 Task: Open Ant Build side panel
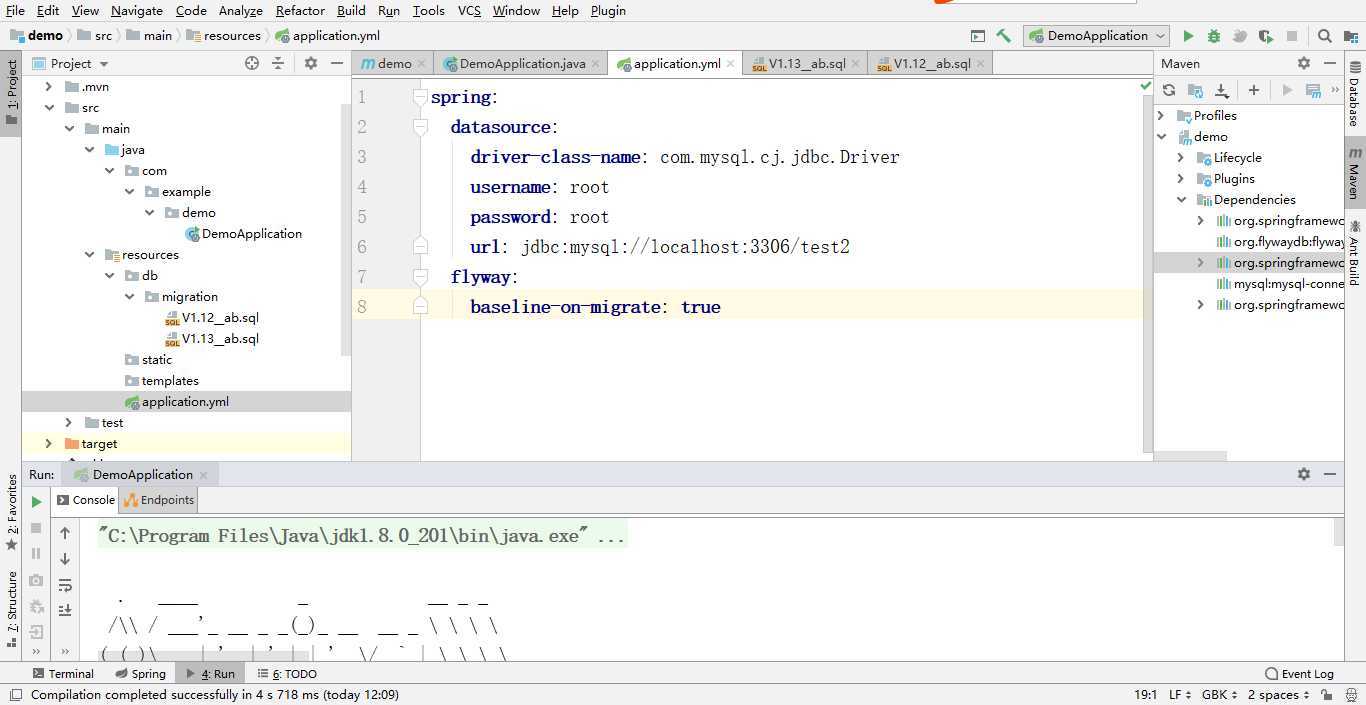[1354, 253]
